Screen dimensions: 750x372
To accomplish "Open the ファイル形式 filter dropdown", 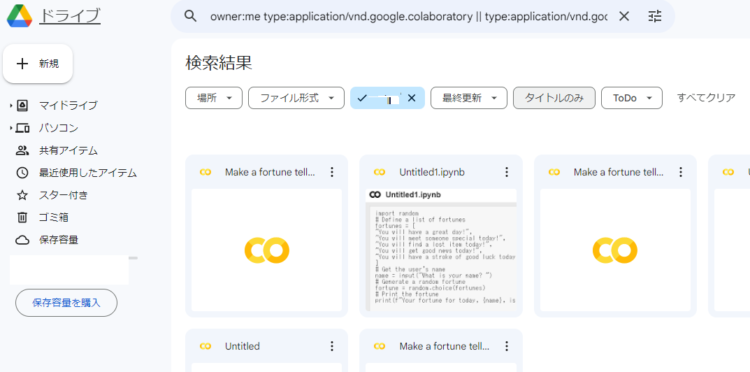I will coord(297,98).
